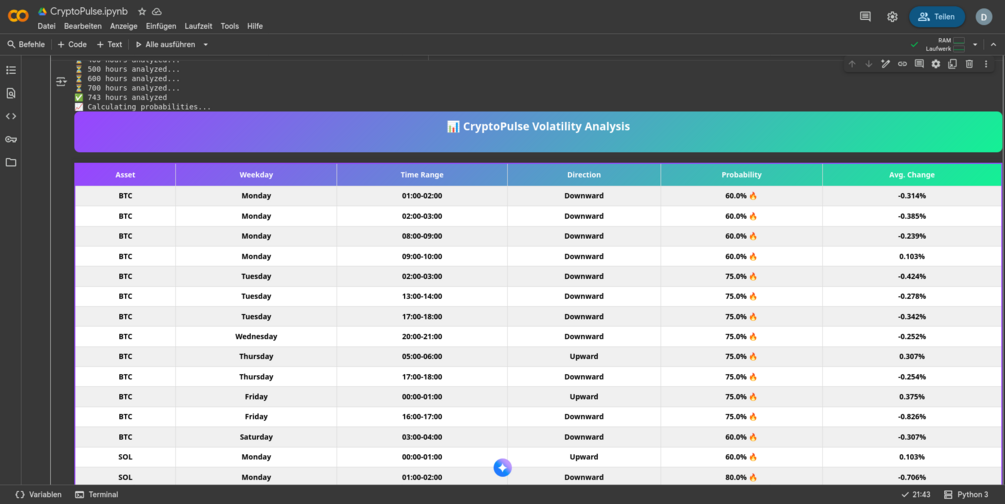Click the cloud save status icon
Viewport: 1005px width, 504px height.
coord(157,12)
